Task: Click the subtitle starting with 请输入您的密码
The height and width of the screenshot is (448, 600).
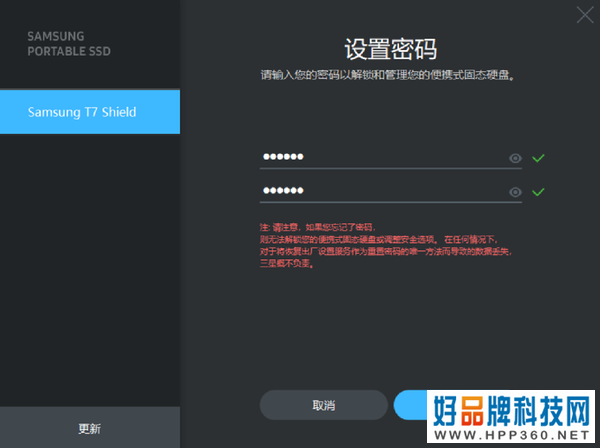Action: click(x=387, y=75)
